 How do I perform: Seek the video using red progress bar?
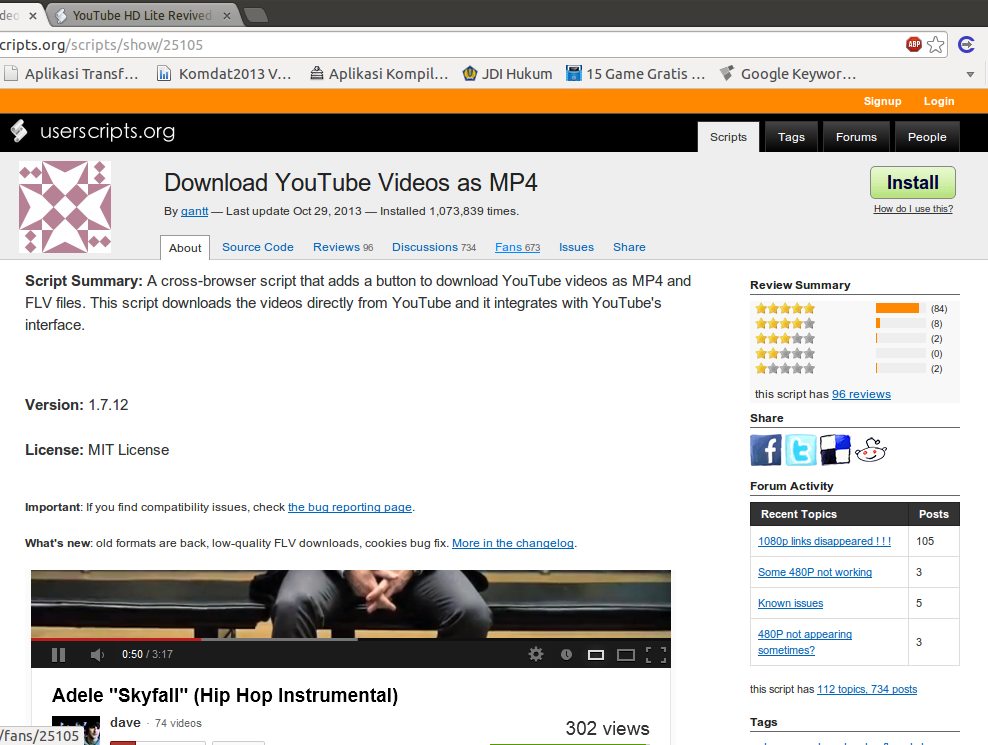(x=117, y=638)
